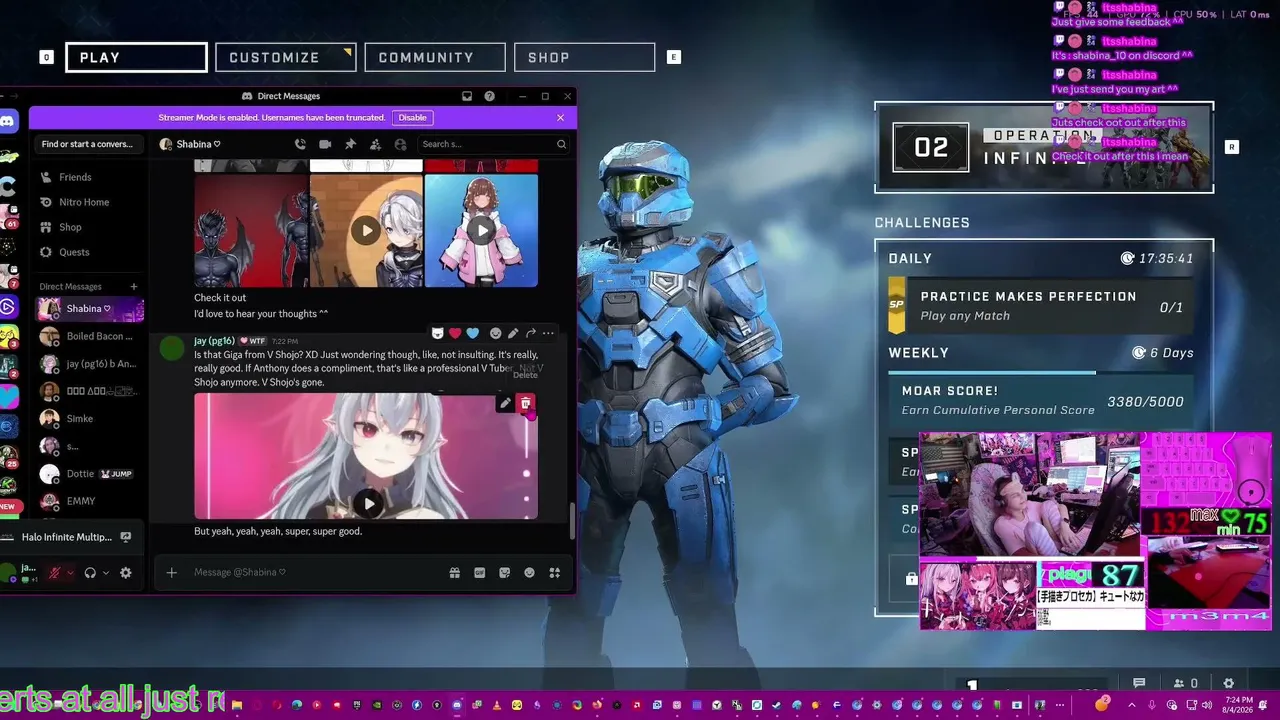Open Halo Infinite chat icon
This screenshot has width=1280, height=720.
1139,683
